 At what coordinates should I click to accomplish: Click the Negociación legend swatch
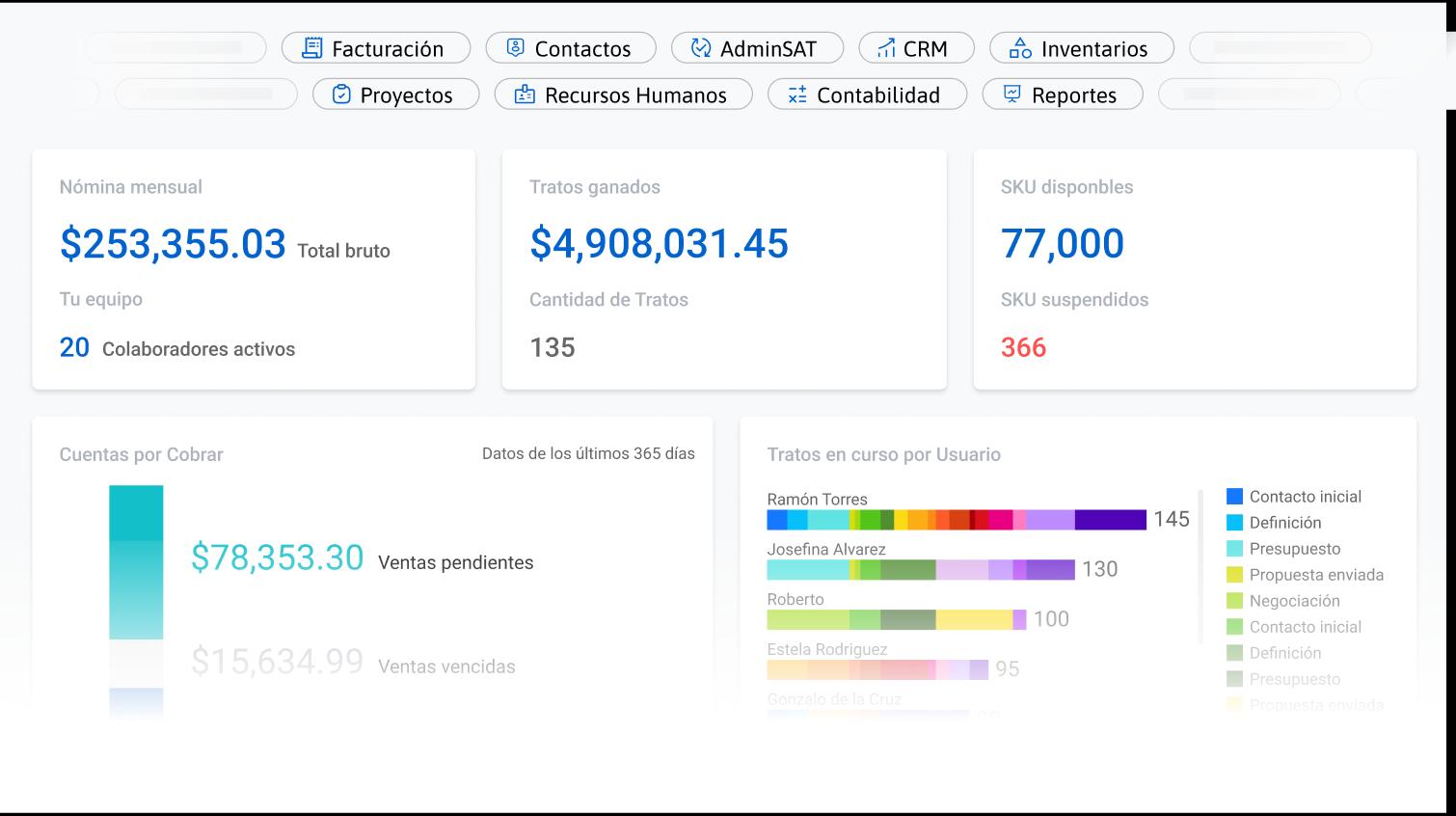[1234, 601]
